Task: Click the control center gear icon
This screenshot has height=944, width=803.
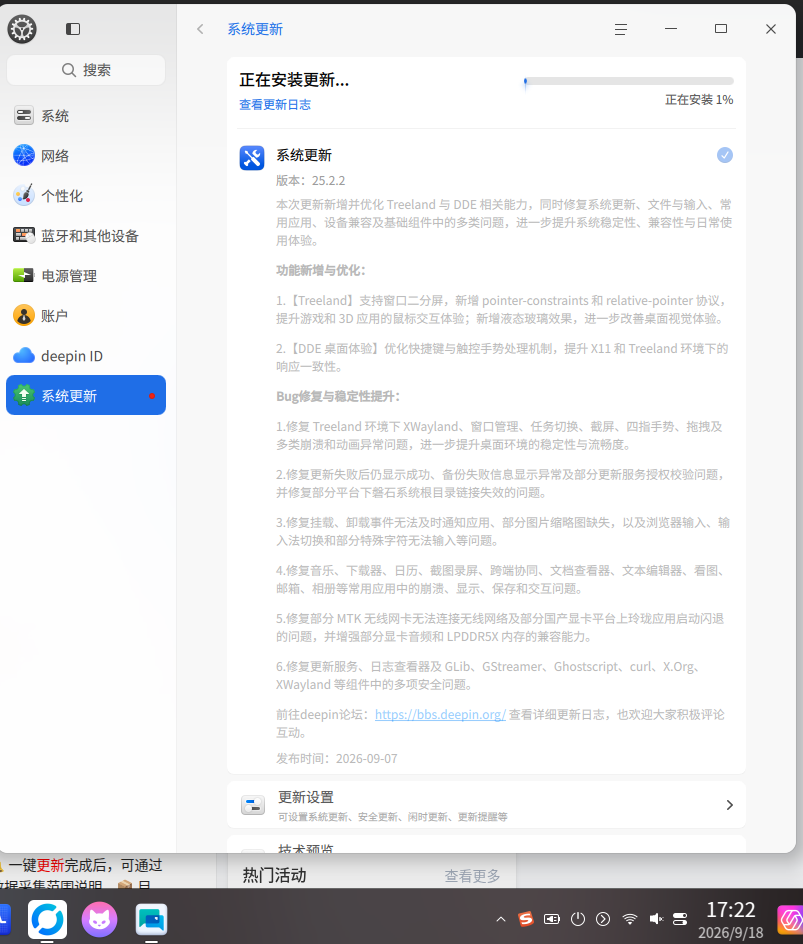Action: (22, 29)
